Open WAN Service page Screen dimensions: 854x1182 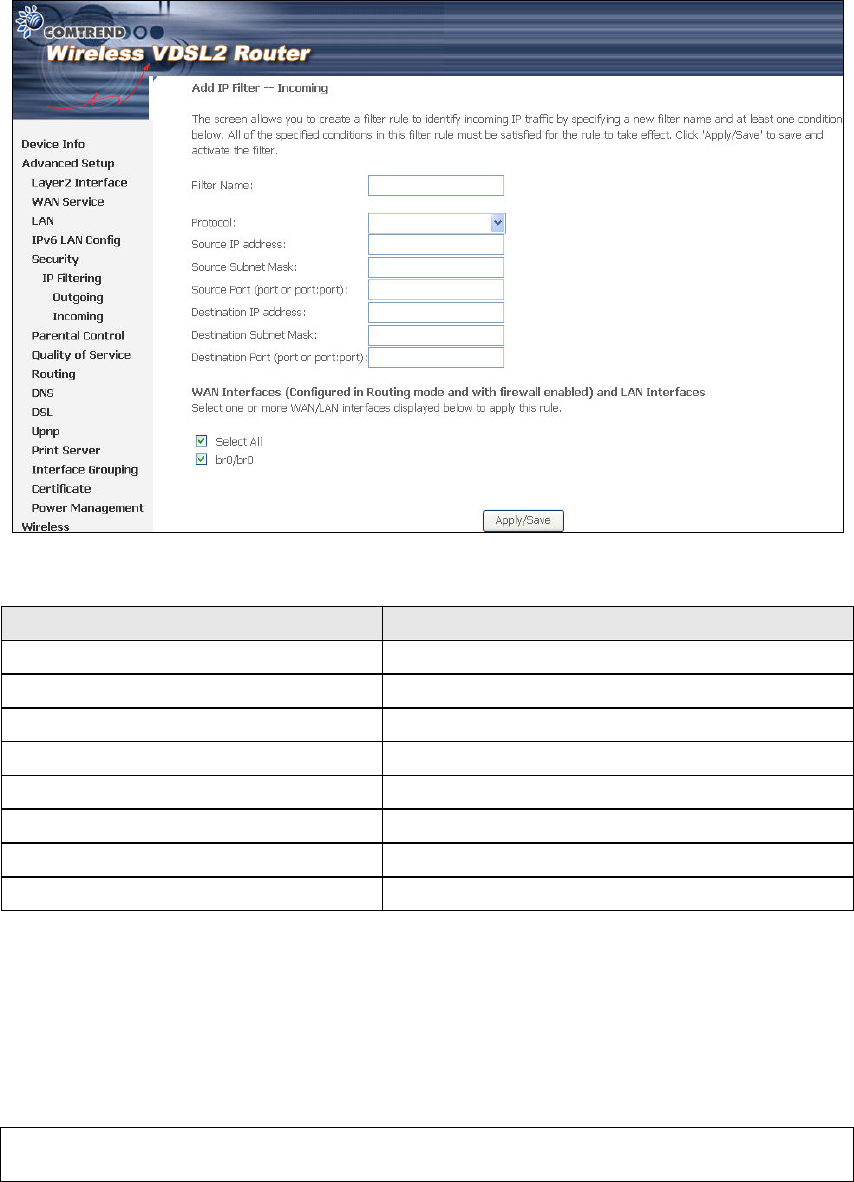(68, 201)
